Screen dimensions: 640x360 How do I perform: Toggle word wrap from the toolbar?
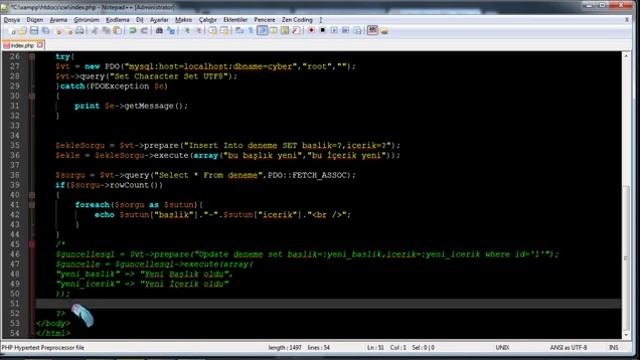pyautogui.click(x=239, y=31)
